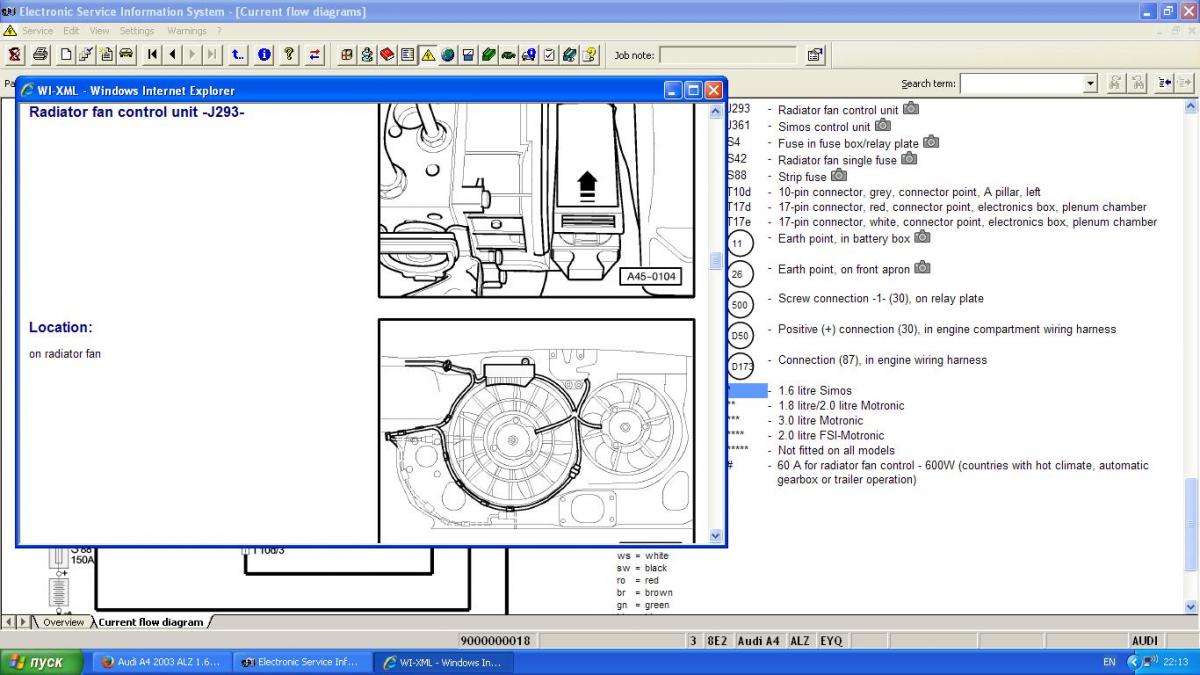Open camera icon for Fuse in fuse box/relay plate
The image size is (1200, 675).
click(x=931, y=142)
